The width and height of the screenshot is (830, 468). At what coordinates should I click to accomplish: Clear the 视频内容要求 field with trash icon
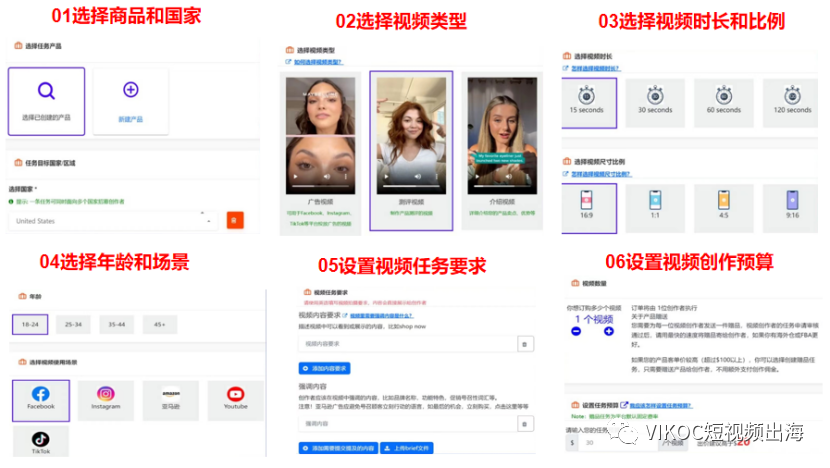pos(525,344)
